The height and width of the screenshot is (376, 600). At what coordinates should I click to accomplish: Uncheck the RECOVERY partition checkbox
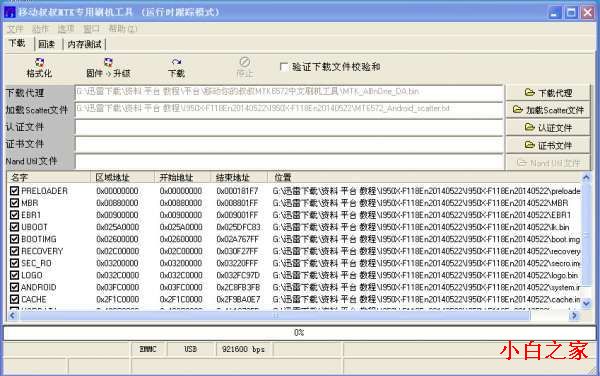click(x=15, y=251)
